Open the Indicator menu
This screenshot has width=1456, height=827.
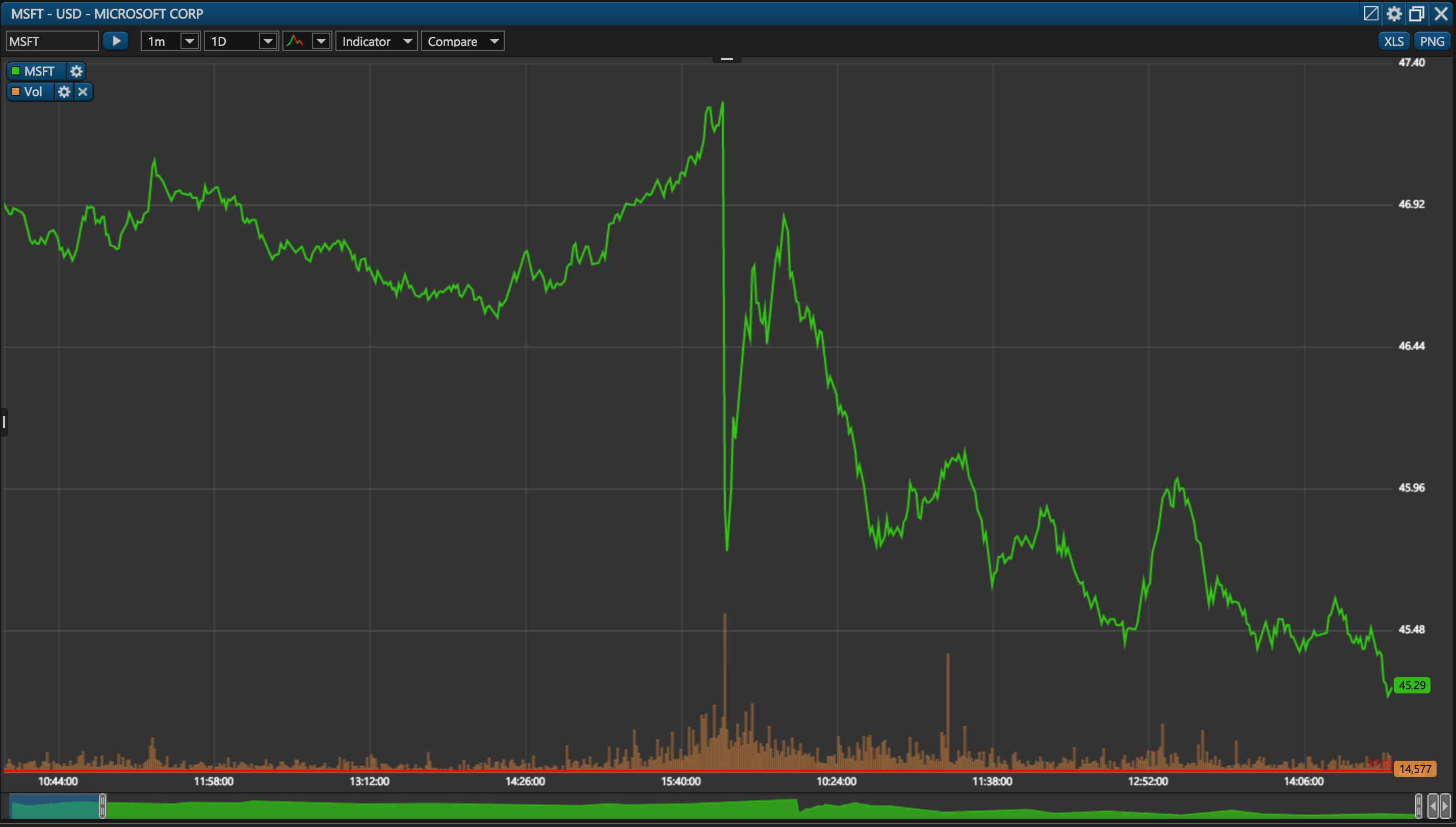(377, 41)
